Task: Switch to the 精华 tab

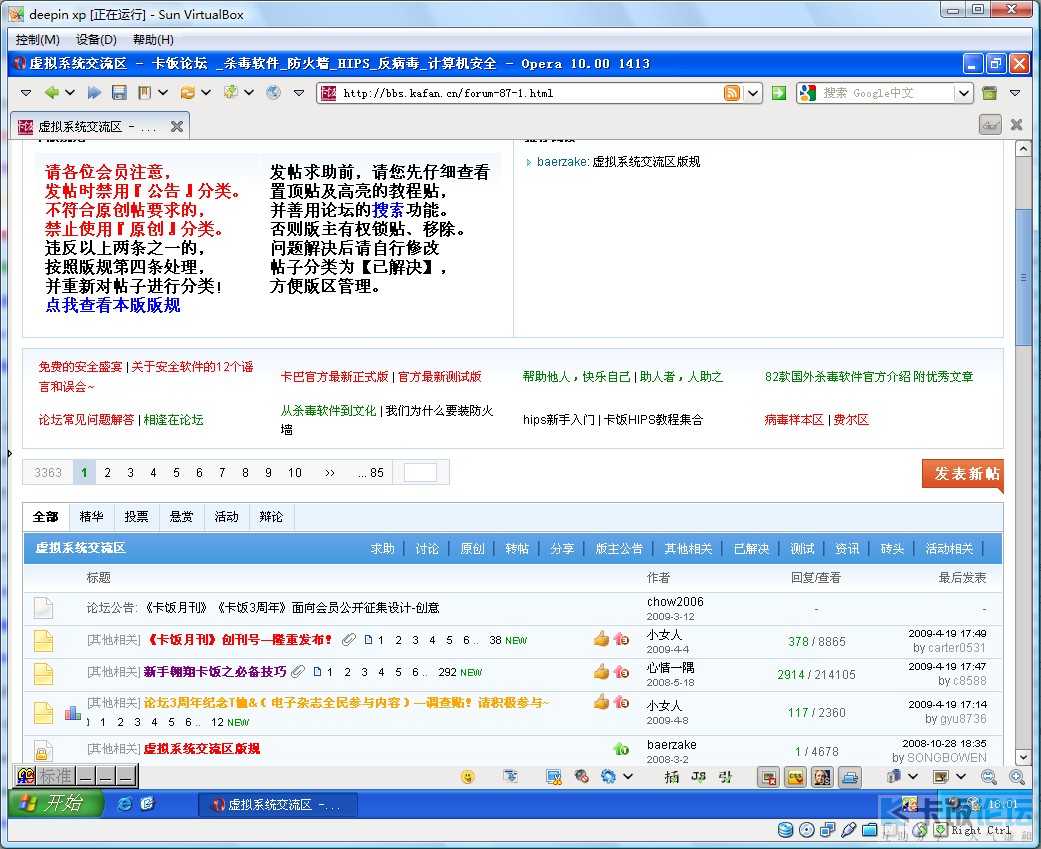Action: 92,516
